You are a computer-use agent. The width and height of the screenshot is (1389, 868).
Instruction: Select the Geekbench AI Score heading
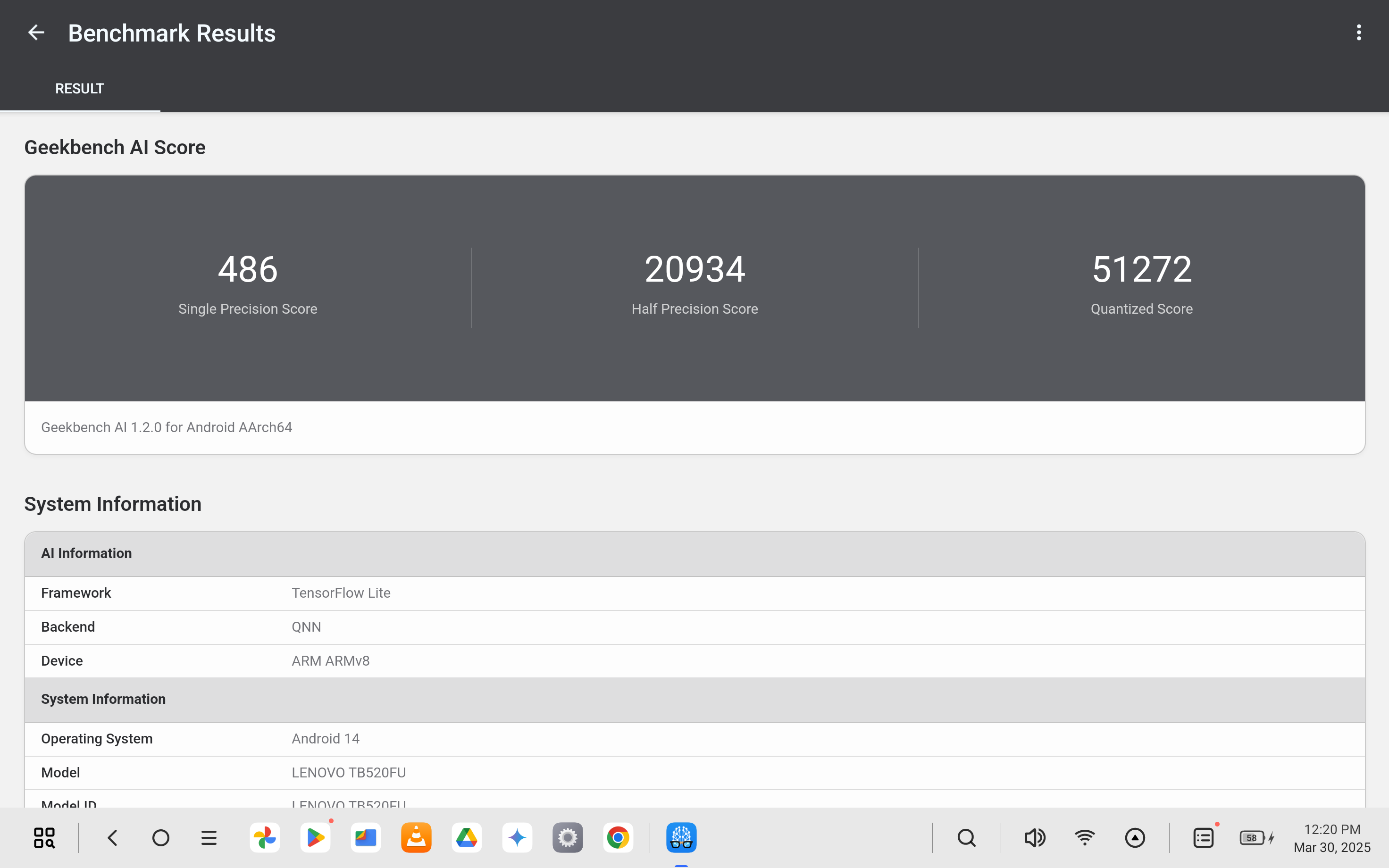tap(115, 147)
